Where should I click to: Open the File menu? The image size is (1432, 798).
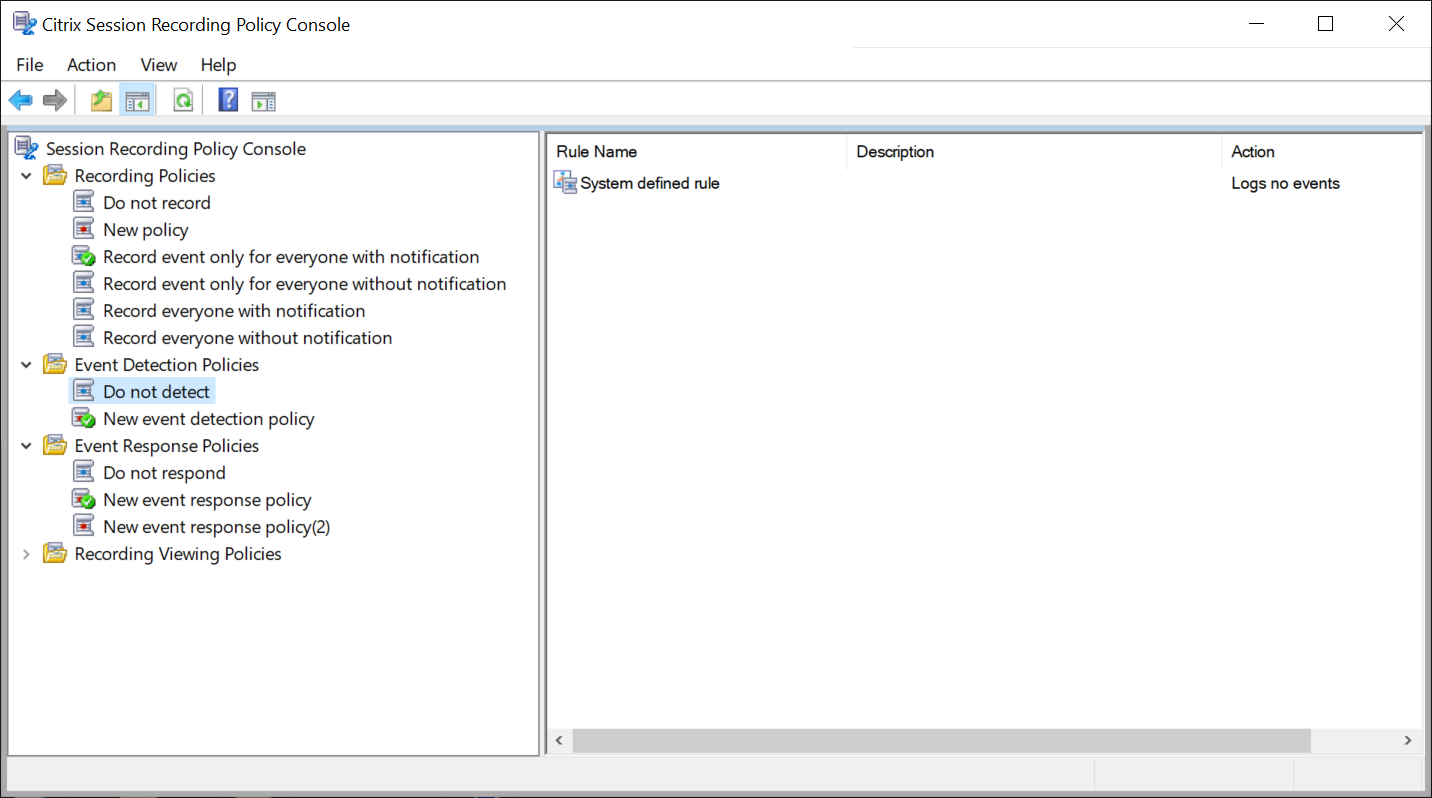click(x=30, y=65)
